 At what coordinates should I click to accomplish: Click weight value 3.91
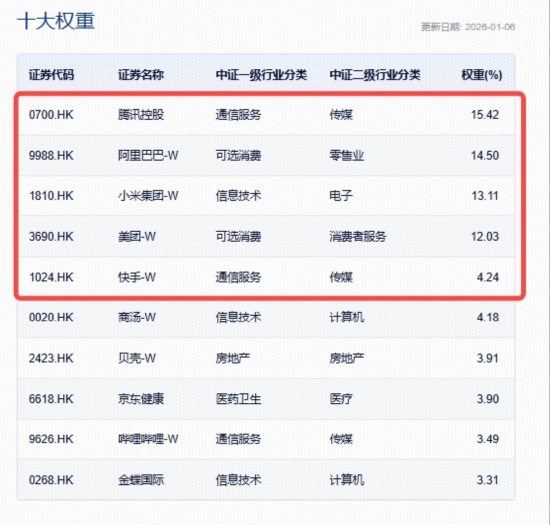coord(488,358)
